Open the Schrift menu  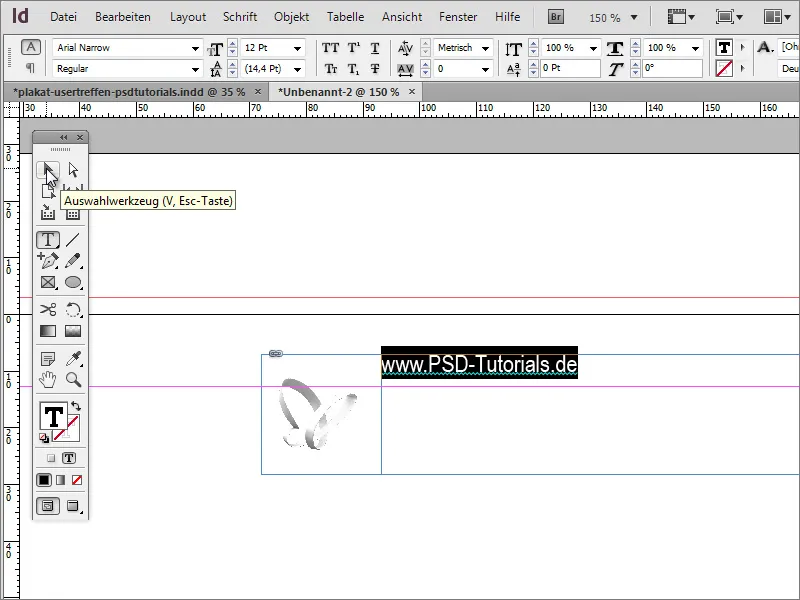[x=240, y=17]
